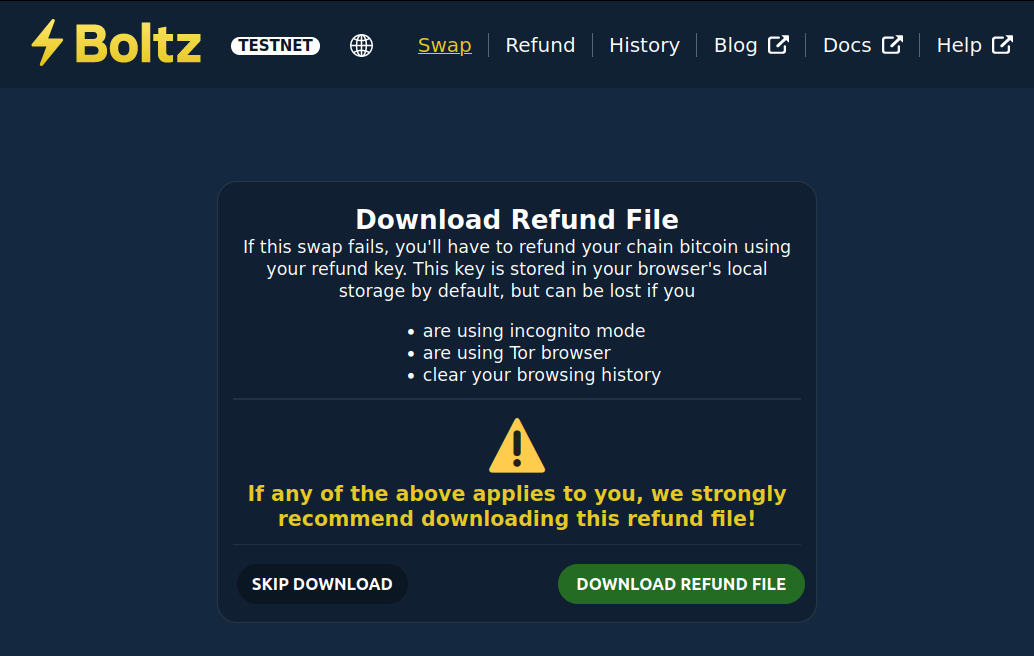Viewport: 1034px width, 656px height.
Task: Click the external-link icon beside Docs
Action: pyautogui.click(x=892, y=45)
